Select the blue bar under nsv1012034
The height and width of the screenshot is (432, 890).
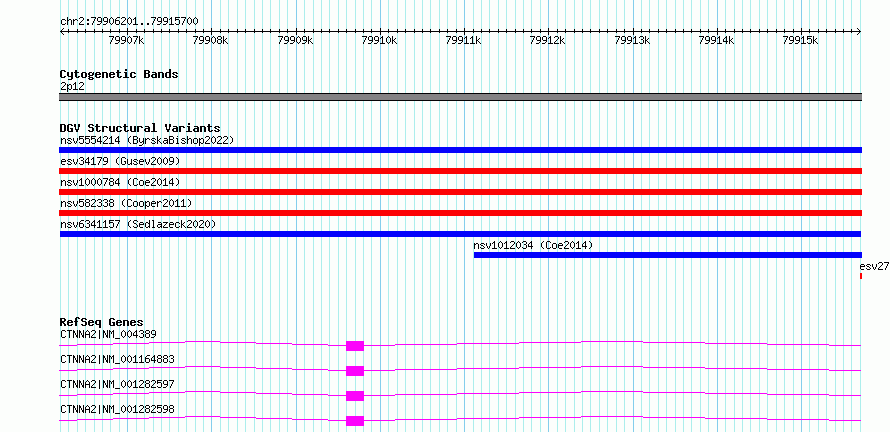(x=668, y=255)
